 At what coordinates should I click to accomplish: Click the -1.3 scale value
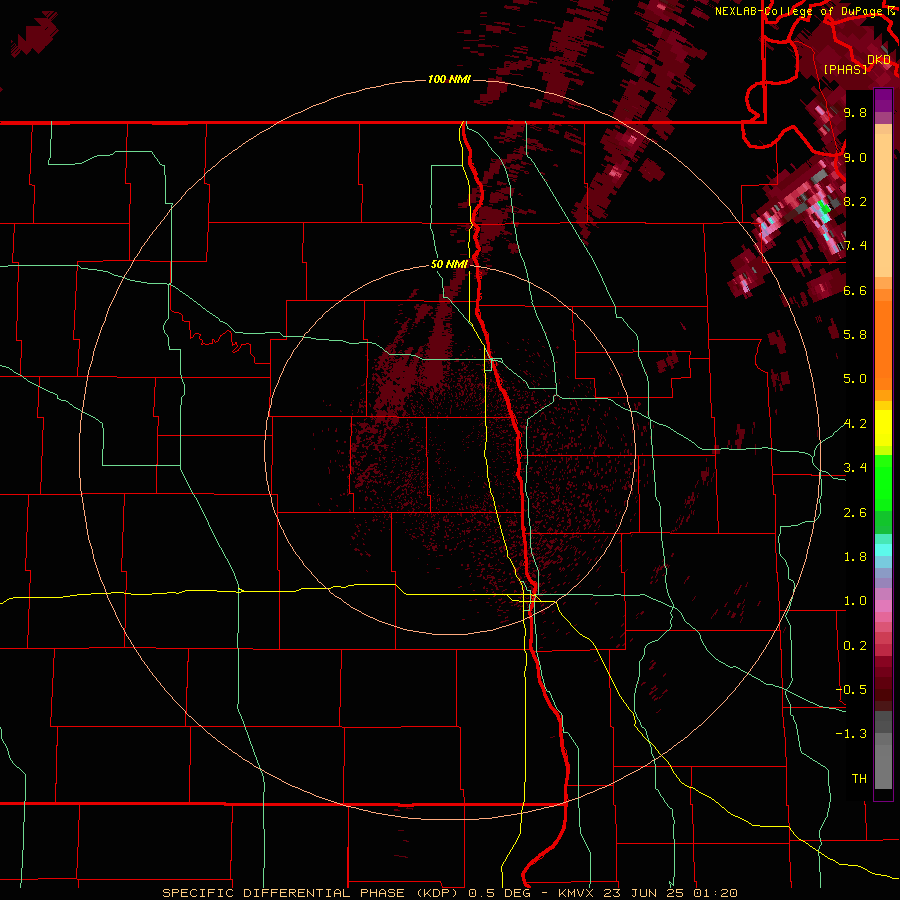(851, 734)
